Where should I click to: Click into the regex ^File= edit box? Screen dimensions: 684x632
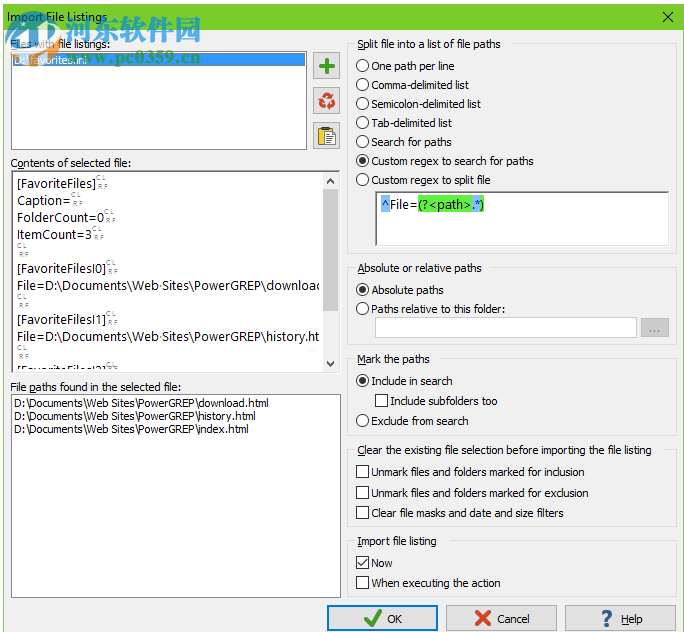click(x=522, y=219)
